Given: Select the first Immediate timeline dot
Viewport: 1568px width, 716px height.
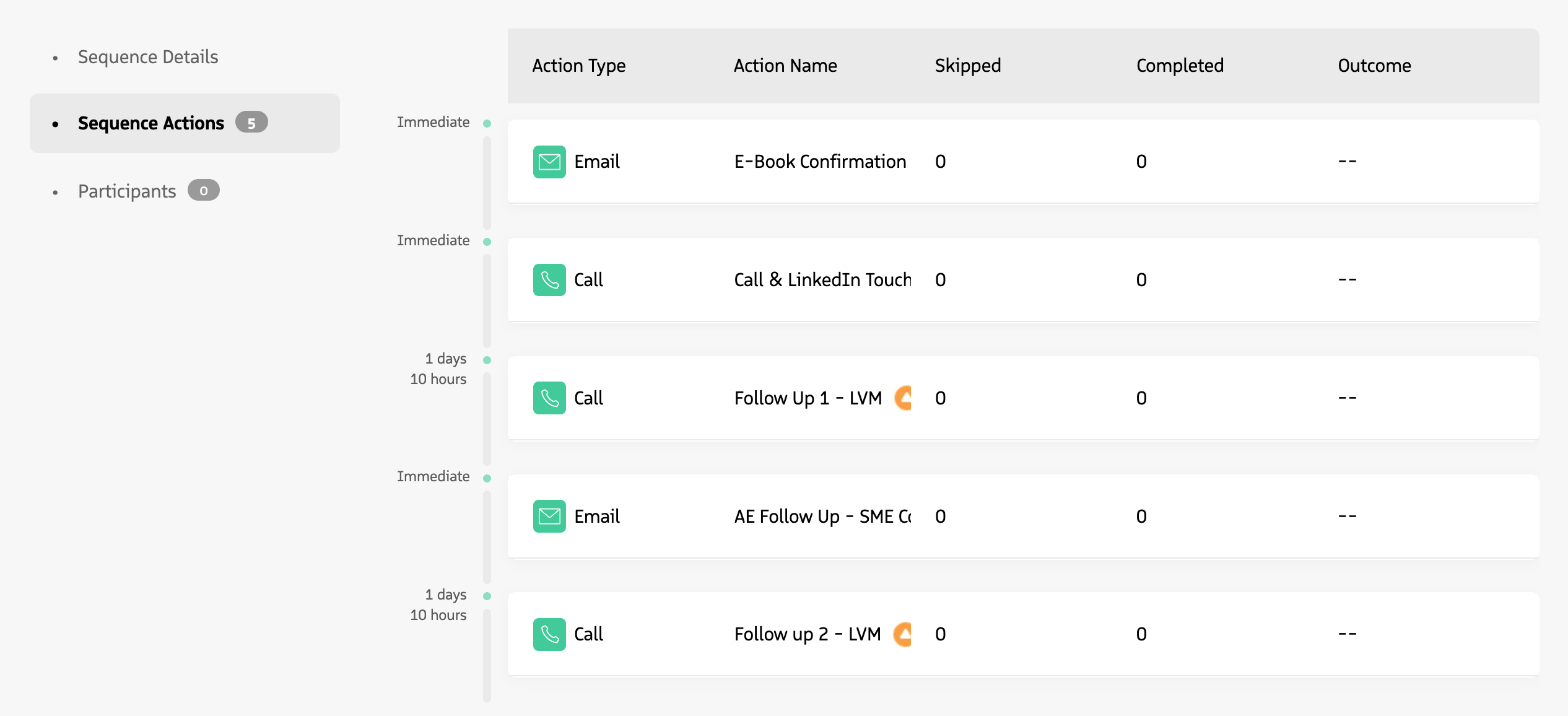Looking at the screenshot, I should pyautogui.click(x=488, y=123).
